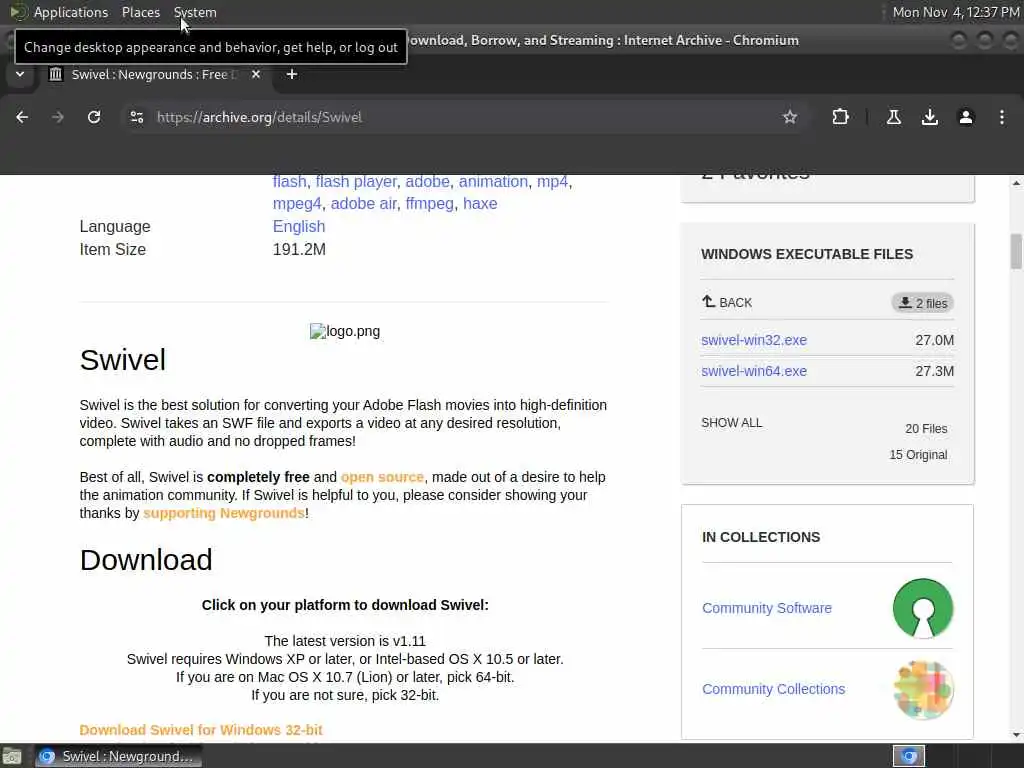
Task: Close the Swivel browser tab
Action: click(x=256, y=74)
